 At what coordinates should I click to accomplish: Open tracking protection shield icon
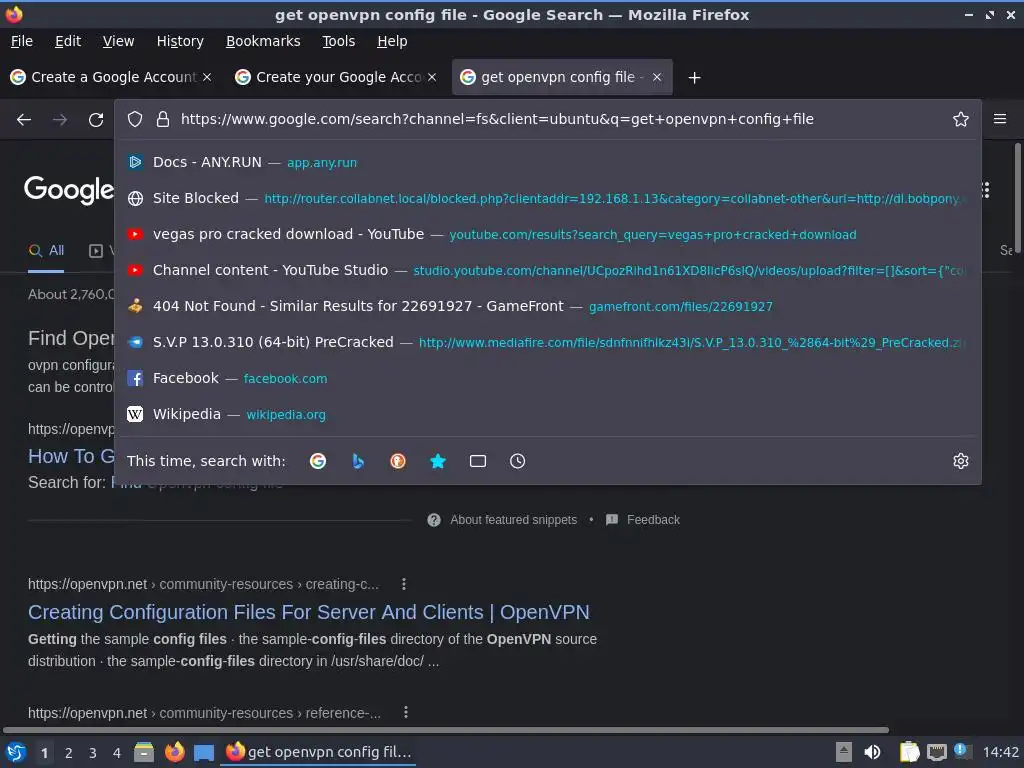135,119
